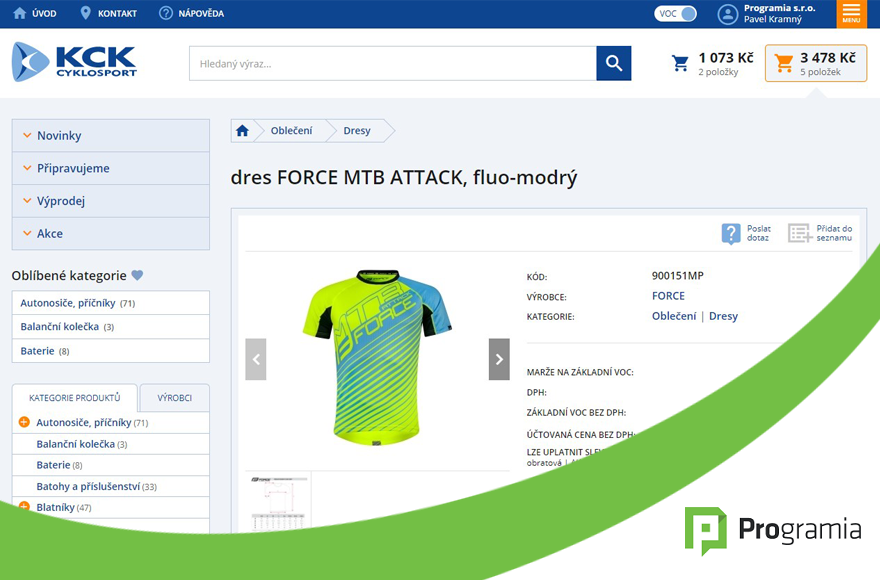
Task: Expand the Připravujeme section
Action: [111, 168]
